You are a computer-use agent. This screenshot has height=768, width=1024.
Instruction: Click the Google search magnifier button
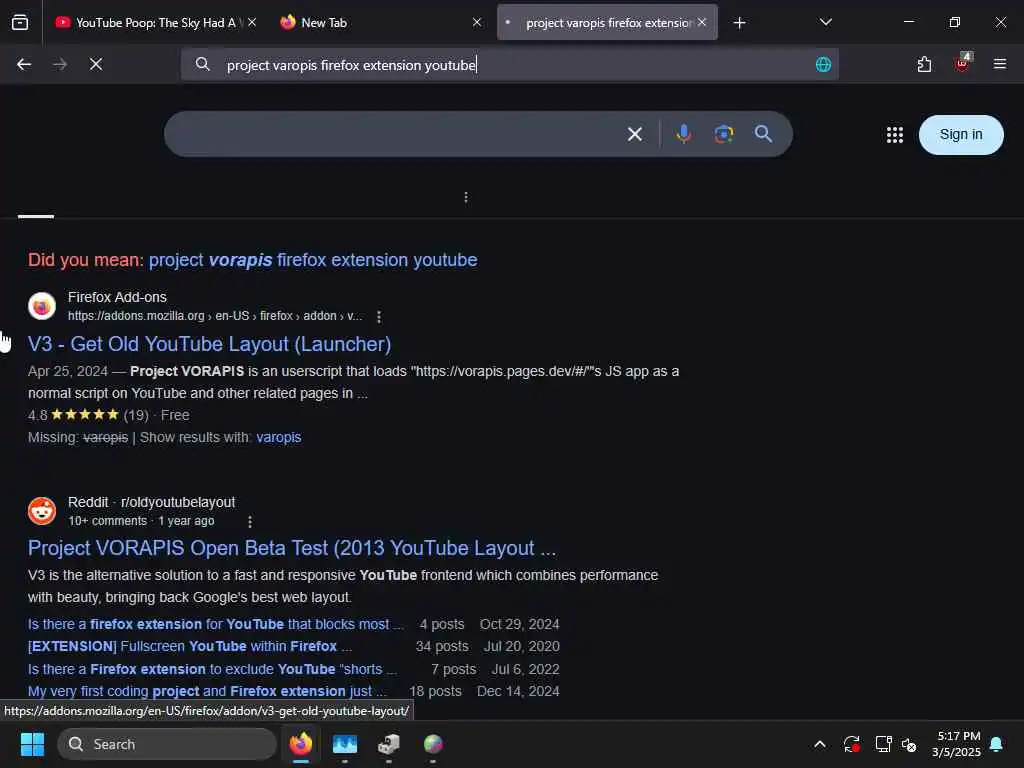[763, 134]
